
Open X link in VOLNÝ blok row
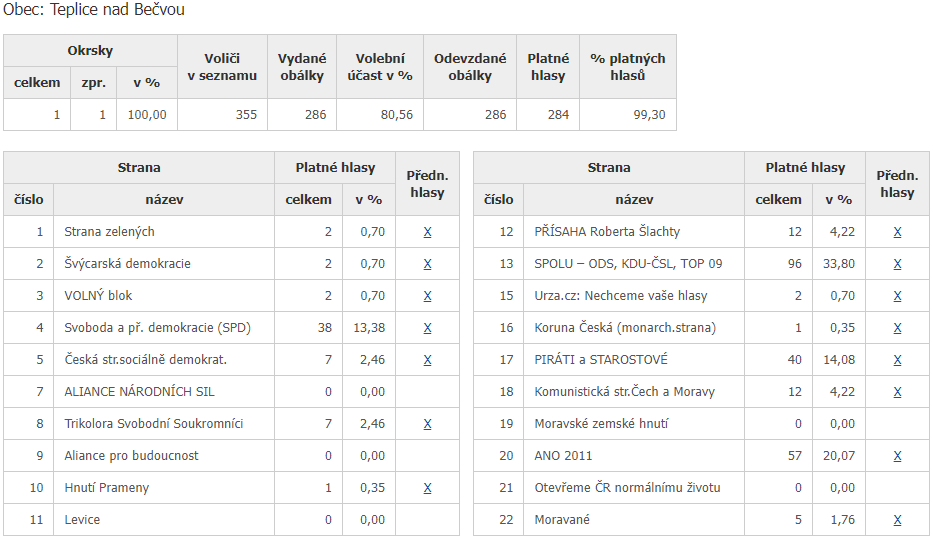click(x=427, y=296)
